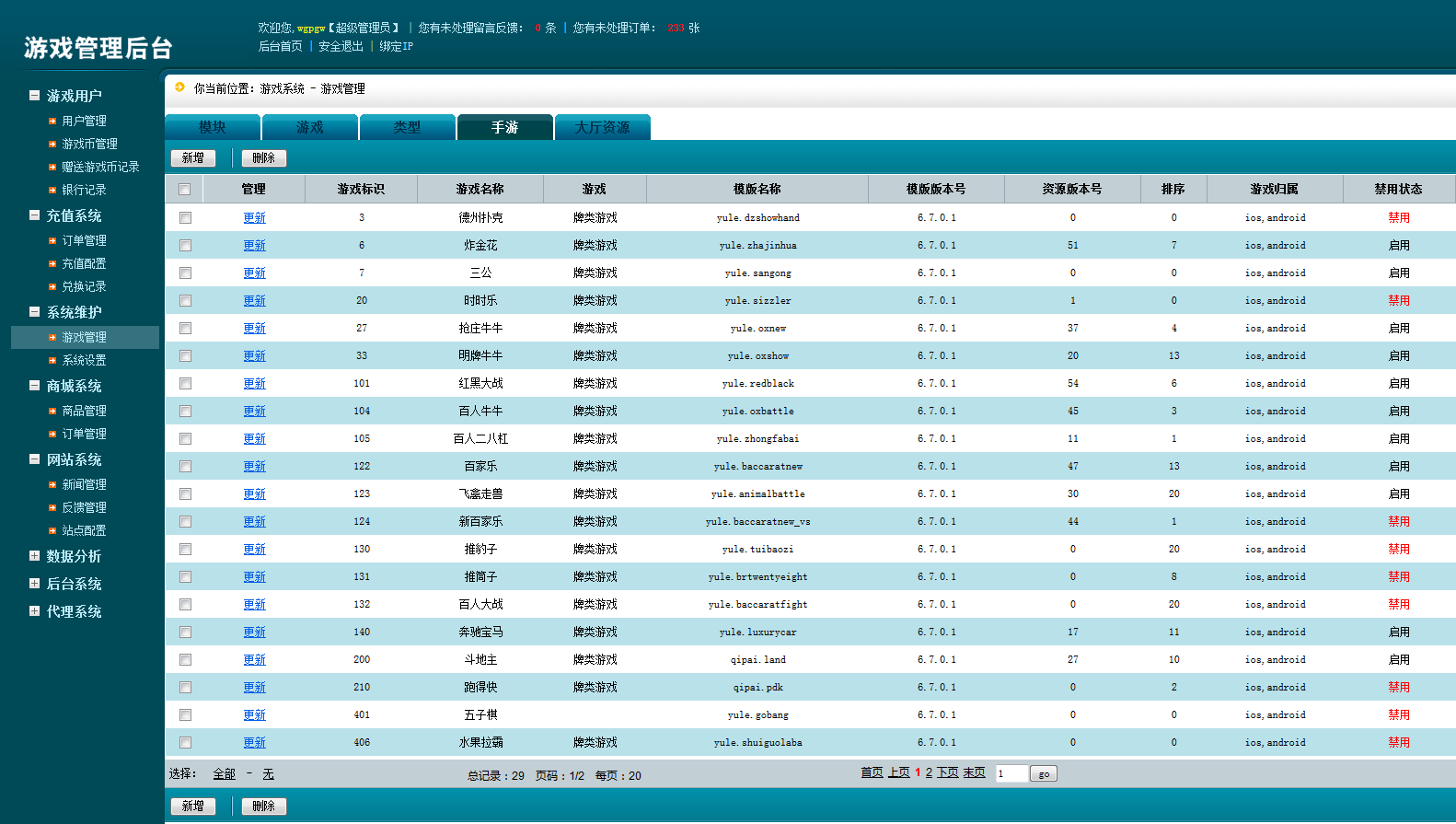Open 用户管理 in the sidebar
The image size is (1456, 824).
pyautogui.click(x=84, y=121)
